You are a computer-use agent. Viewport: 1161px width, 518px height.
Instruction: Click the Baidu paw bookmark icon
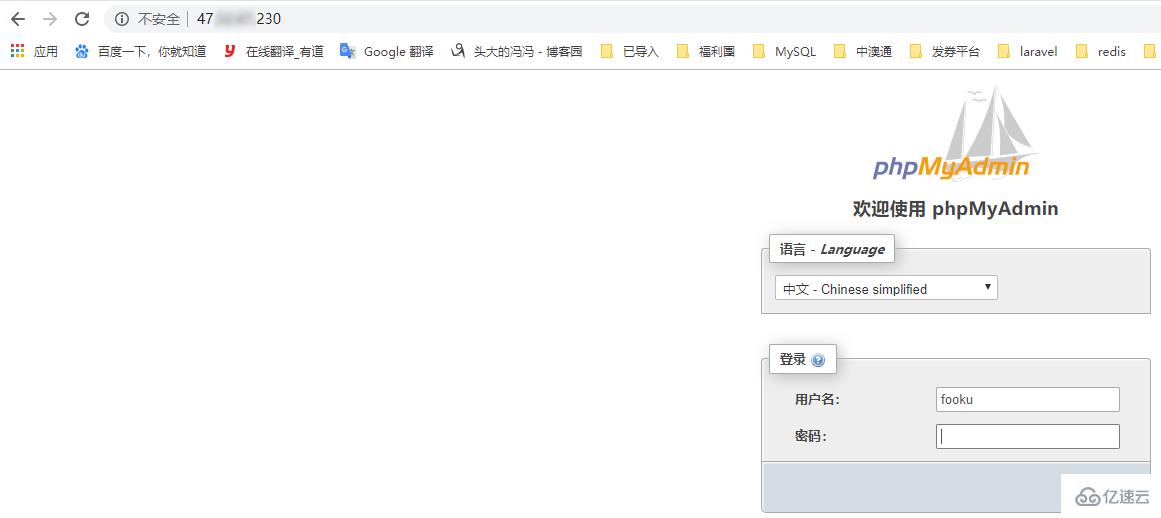pyautogui.click(x=81, y=52)
